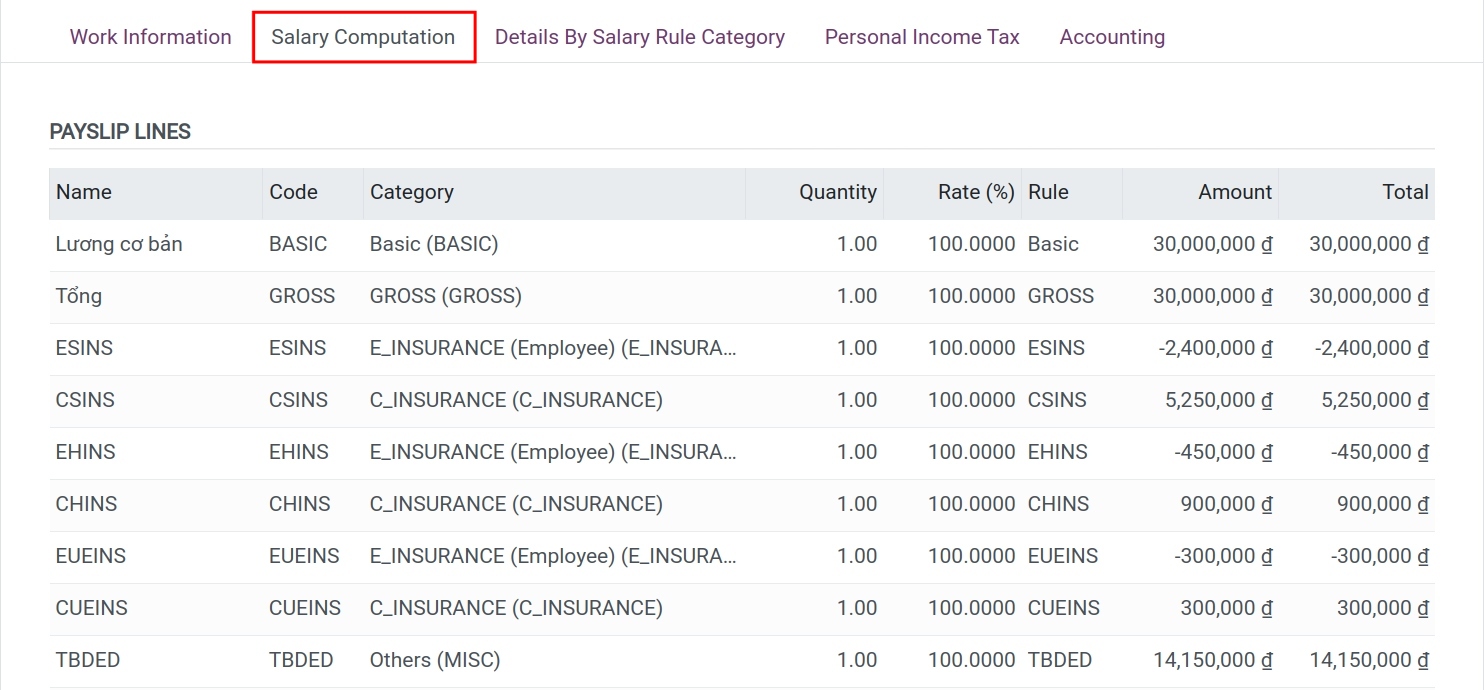Sort the table by the Name column
Image resolution: width=1484 pixels, height=690 pixels.
(x=84, y=192)
